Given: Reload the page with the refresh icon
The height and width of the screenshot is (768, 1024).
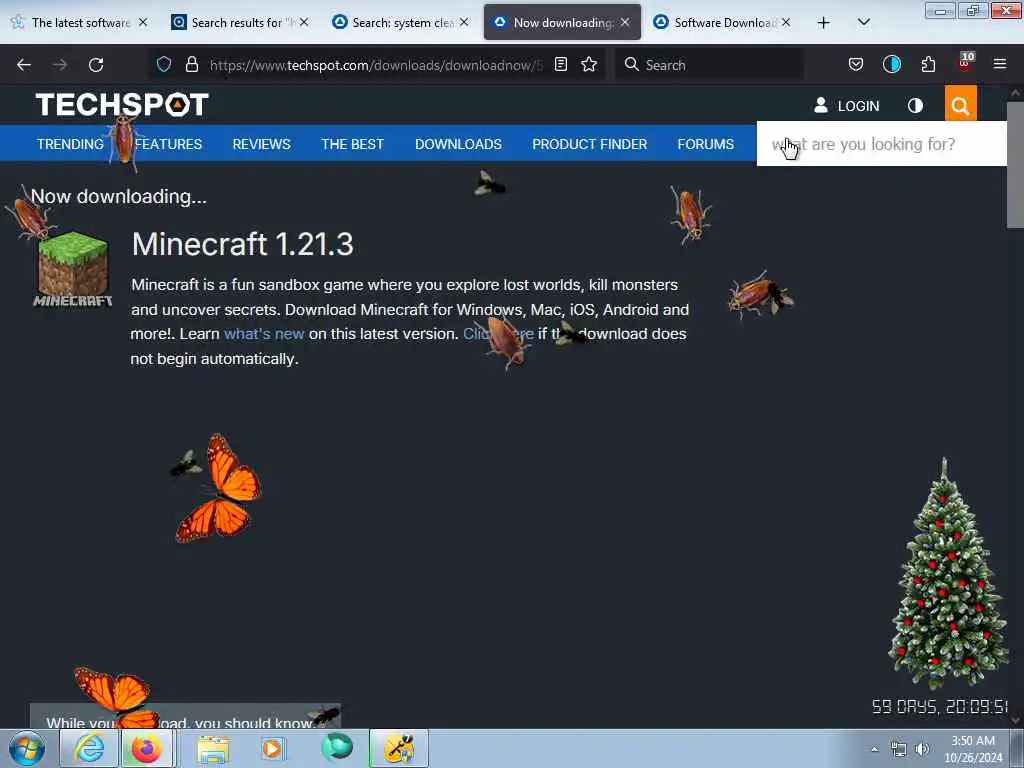Looking at the screenshot, I should coord(96,65).
